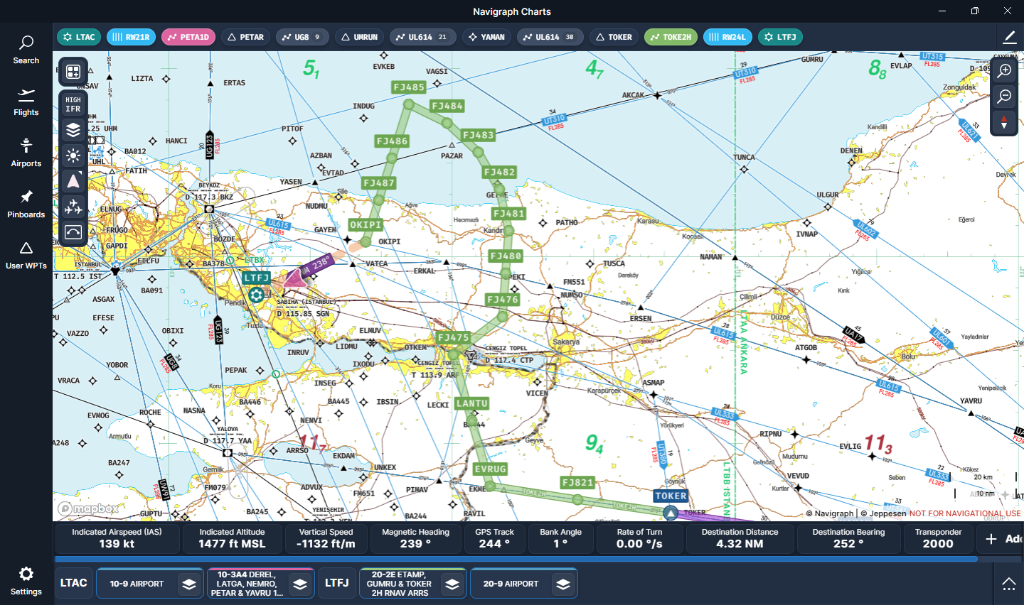1024x605 pixels.
Task: Expand layers for 20-9 AIRPORT chart
Action: [x=563, y=583]
